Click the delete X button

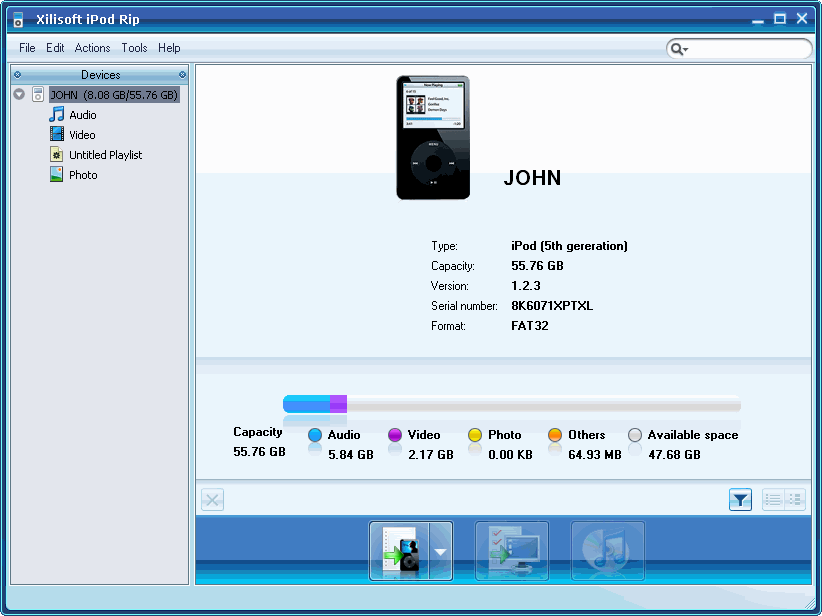[x=212, y=500]
